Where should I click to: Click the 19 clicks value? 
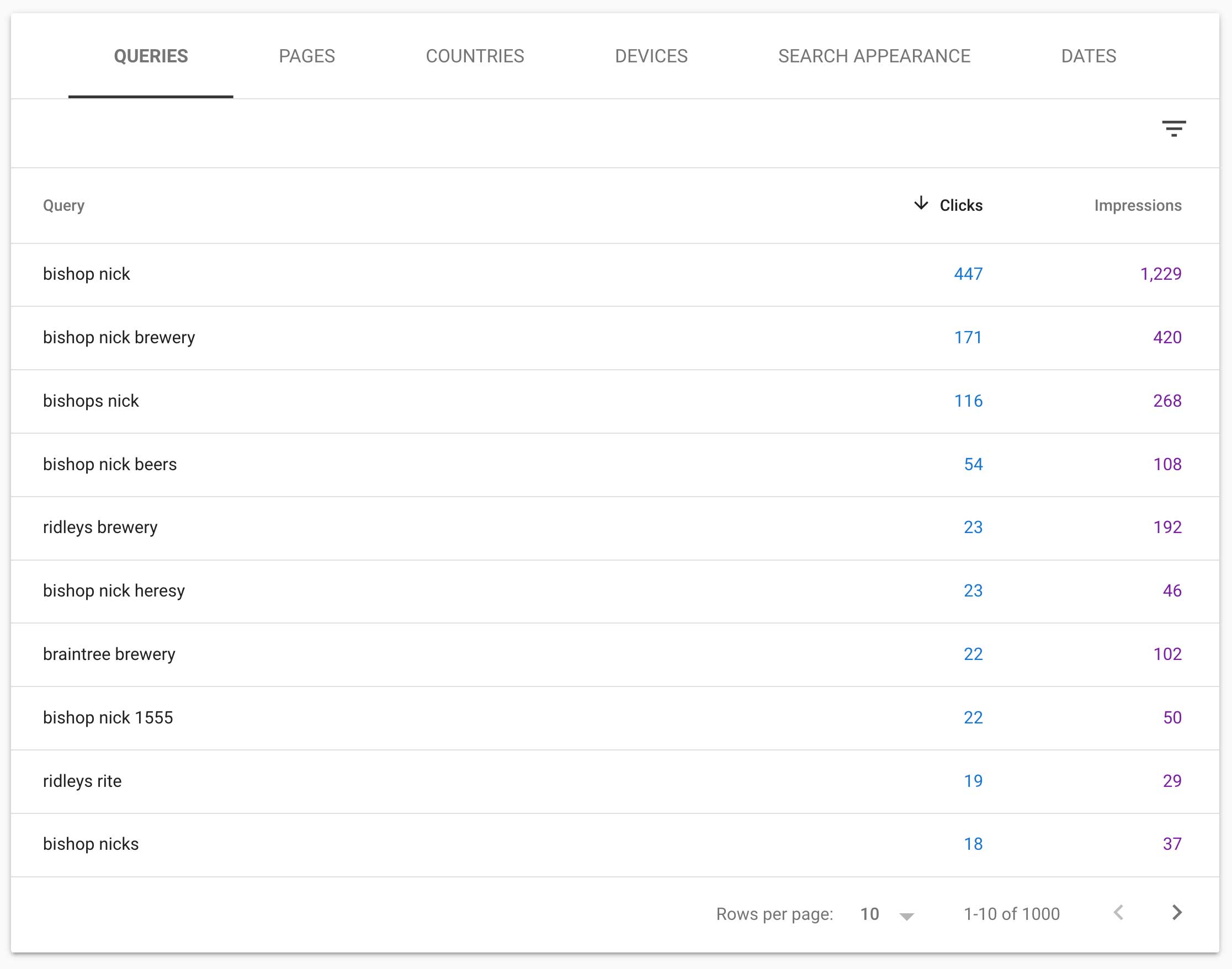pyautogui.click(x=973, y=781)
